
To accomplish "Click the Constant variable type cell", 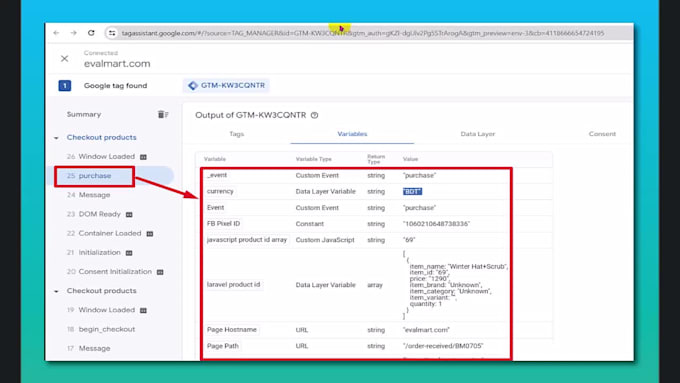I will 310,224.
